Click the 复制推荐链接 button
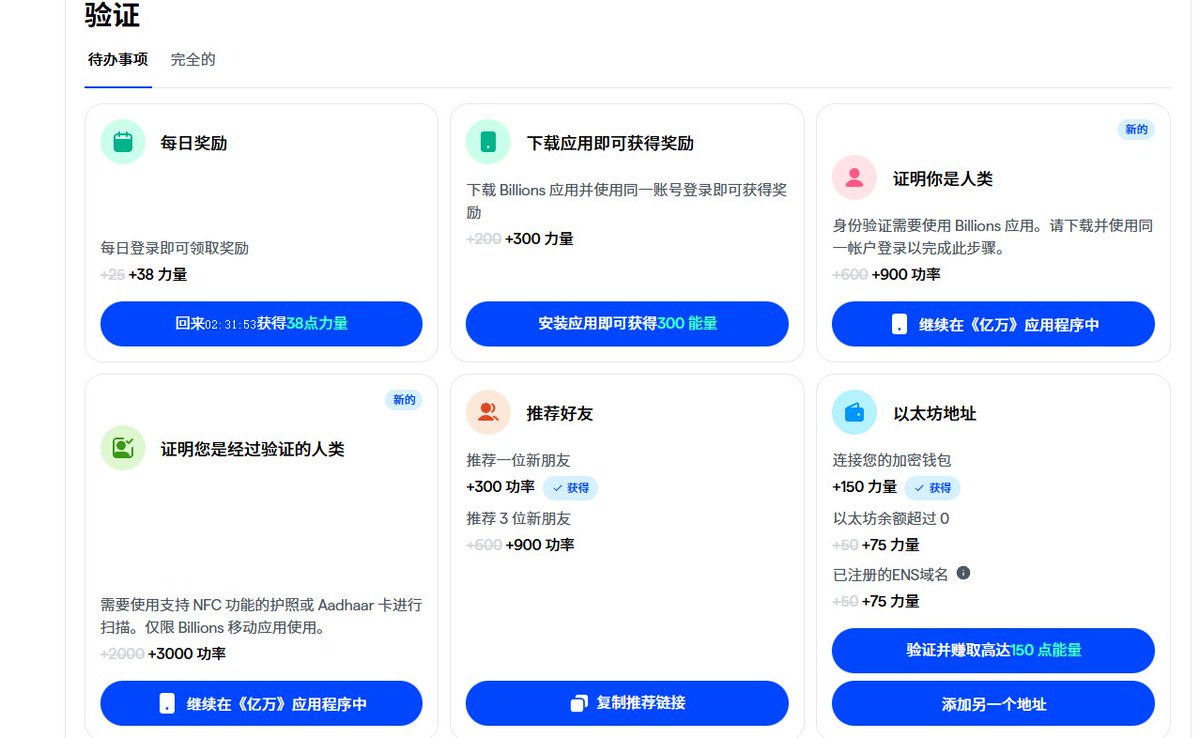This screenshot has height=738, width=1200. point(627,703)
